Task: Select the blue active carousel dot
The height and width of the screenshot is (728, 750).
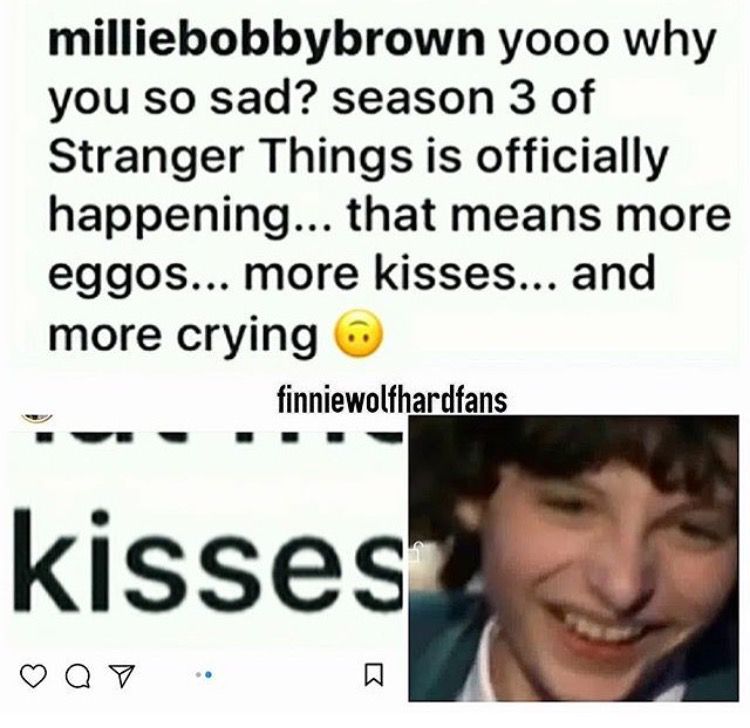Action: (x=208, y=675)
